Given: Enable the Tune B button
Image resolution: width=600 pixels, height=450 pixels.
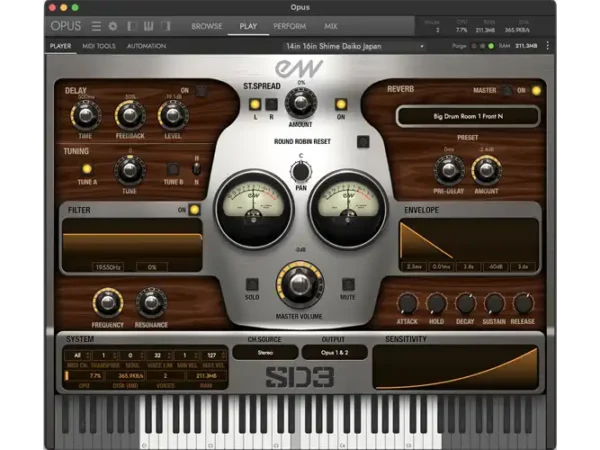Looking at the screenshot, I should 173,169.
